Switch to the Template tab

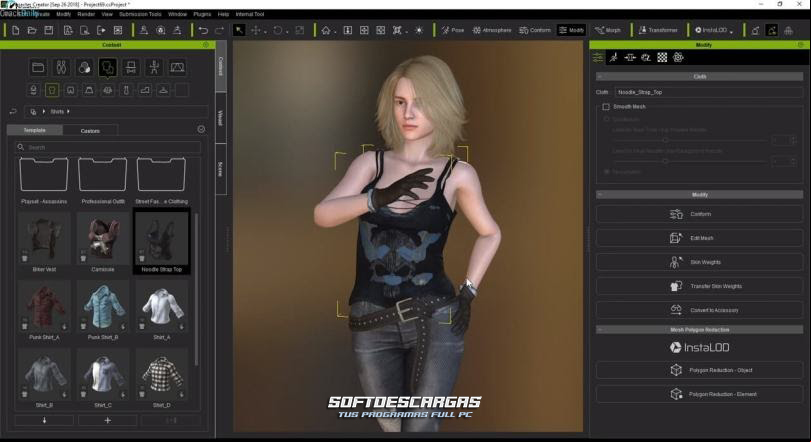(x=35, y=130)
